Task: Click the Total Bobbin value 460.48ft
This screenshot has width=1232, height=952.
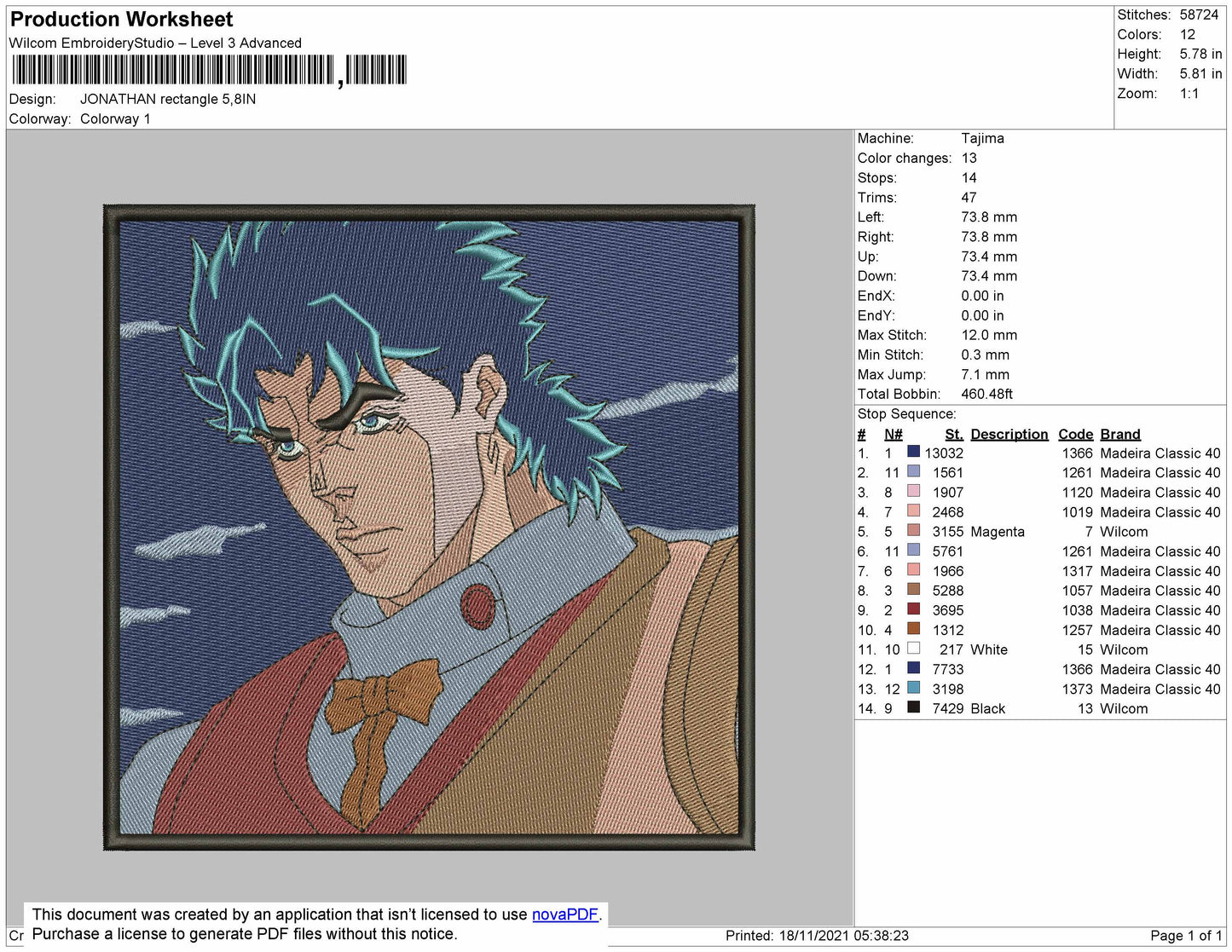Action: pos(986,394)
